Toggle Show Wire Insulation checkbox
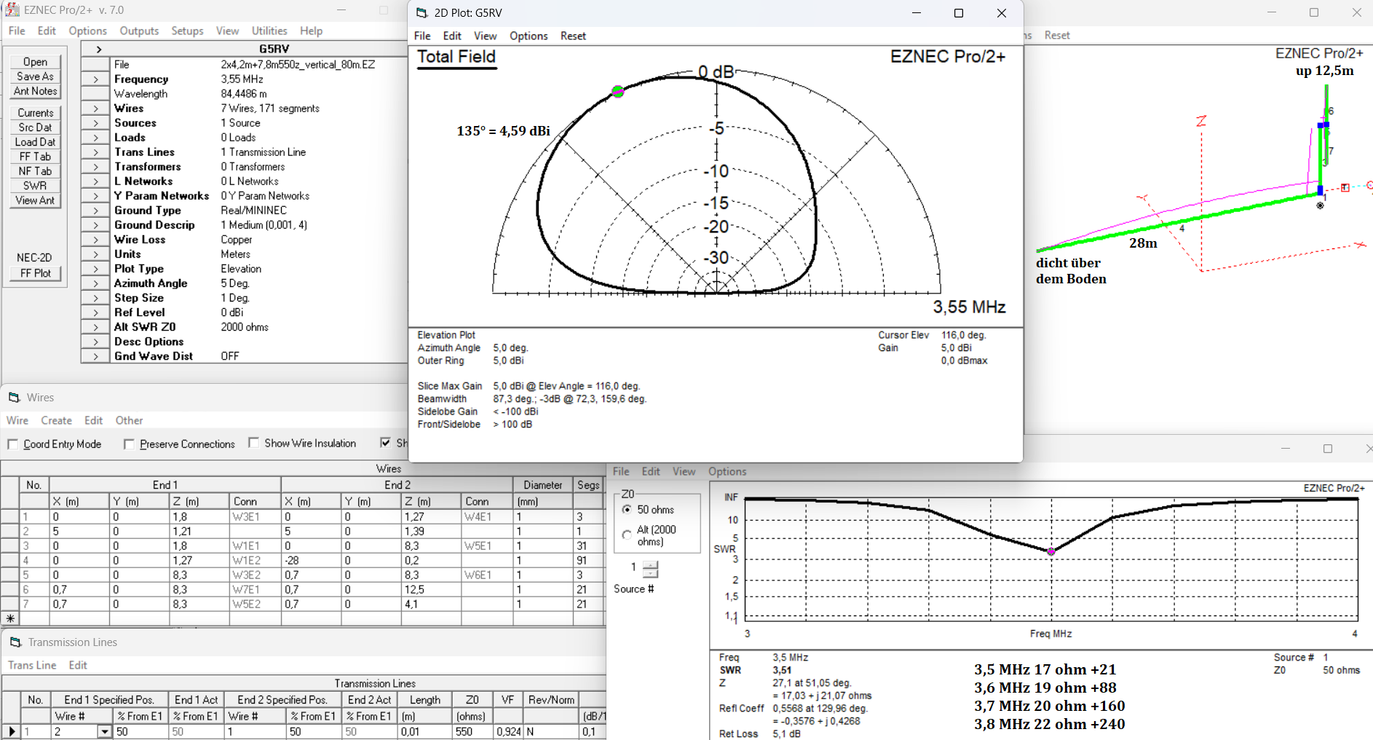The image size is (1373, 740). tap(254, 443)
